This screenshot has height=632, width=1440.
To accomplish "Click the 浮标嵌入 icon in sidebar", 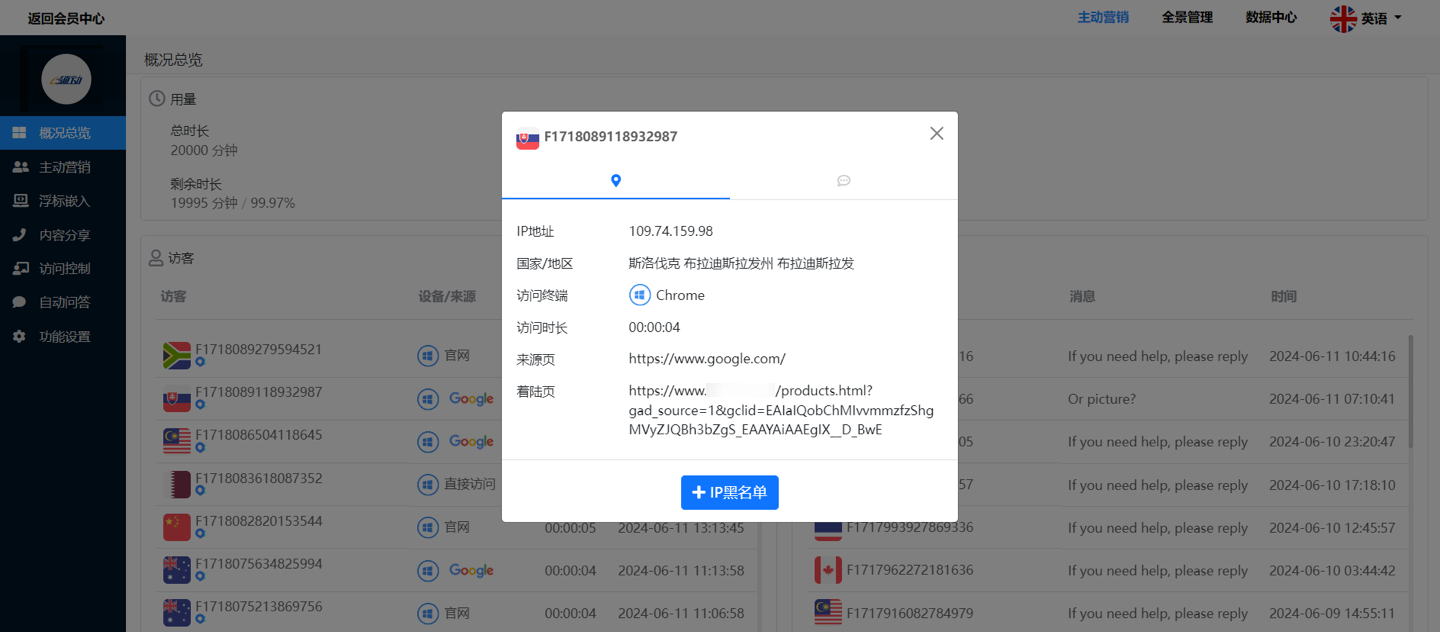I will click(19, 201).
